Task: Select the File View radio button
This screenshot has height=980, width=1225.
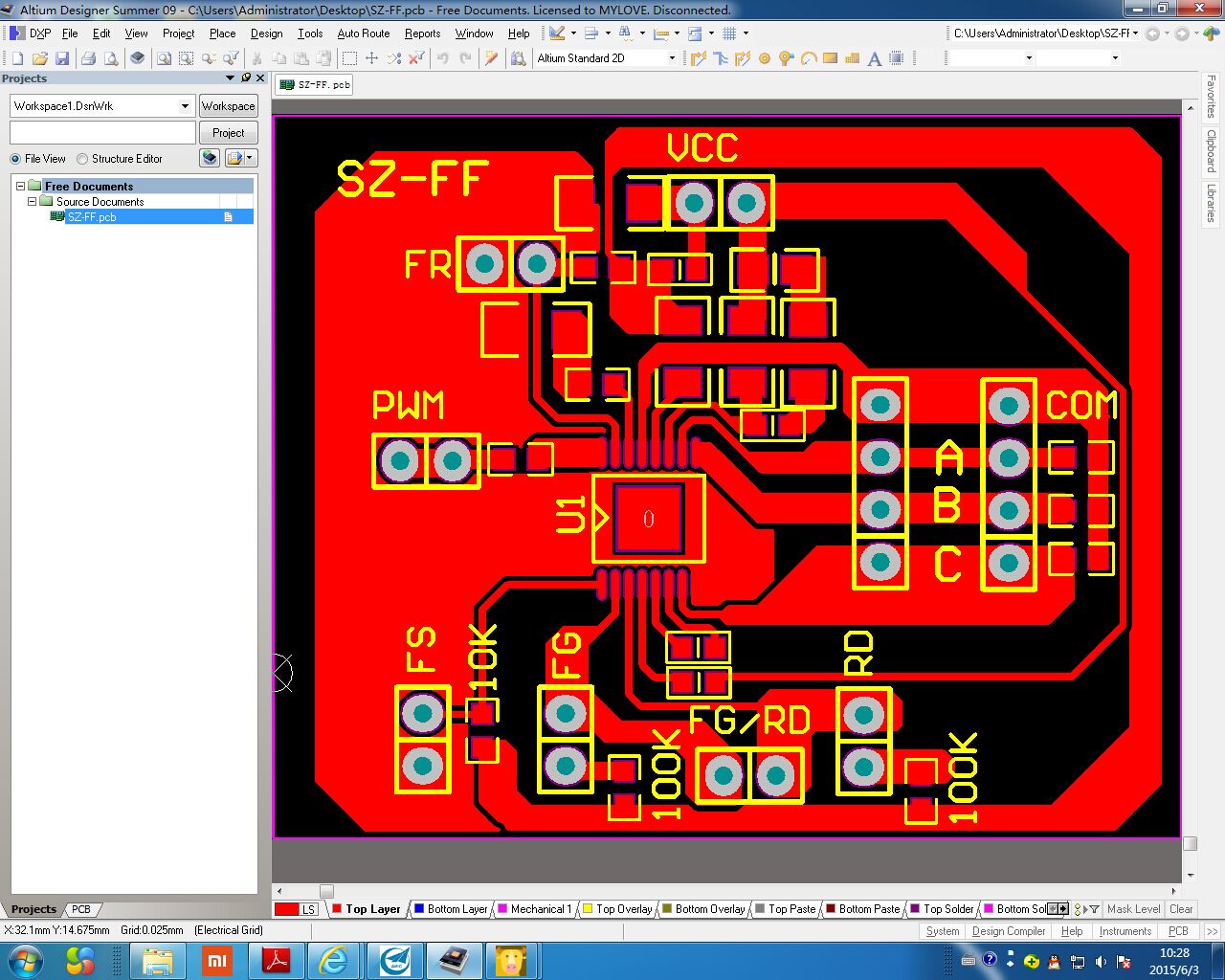Action: (15, 159)
